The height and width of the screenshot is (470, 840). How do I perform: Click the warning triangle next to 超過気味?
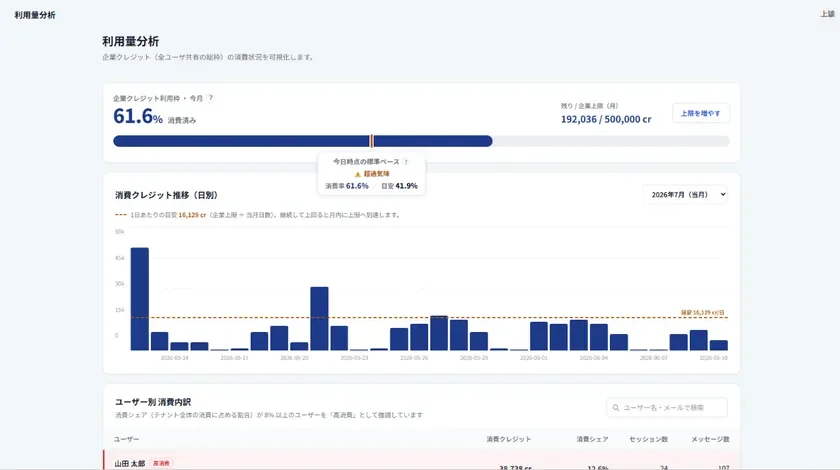tap(357, 174)
